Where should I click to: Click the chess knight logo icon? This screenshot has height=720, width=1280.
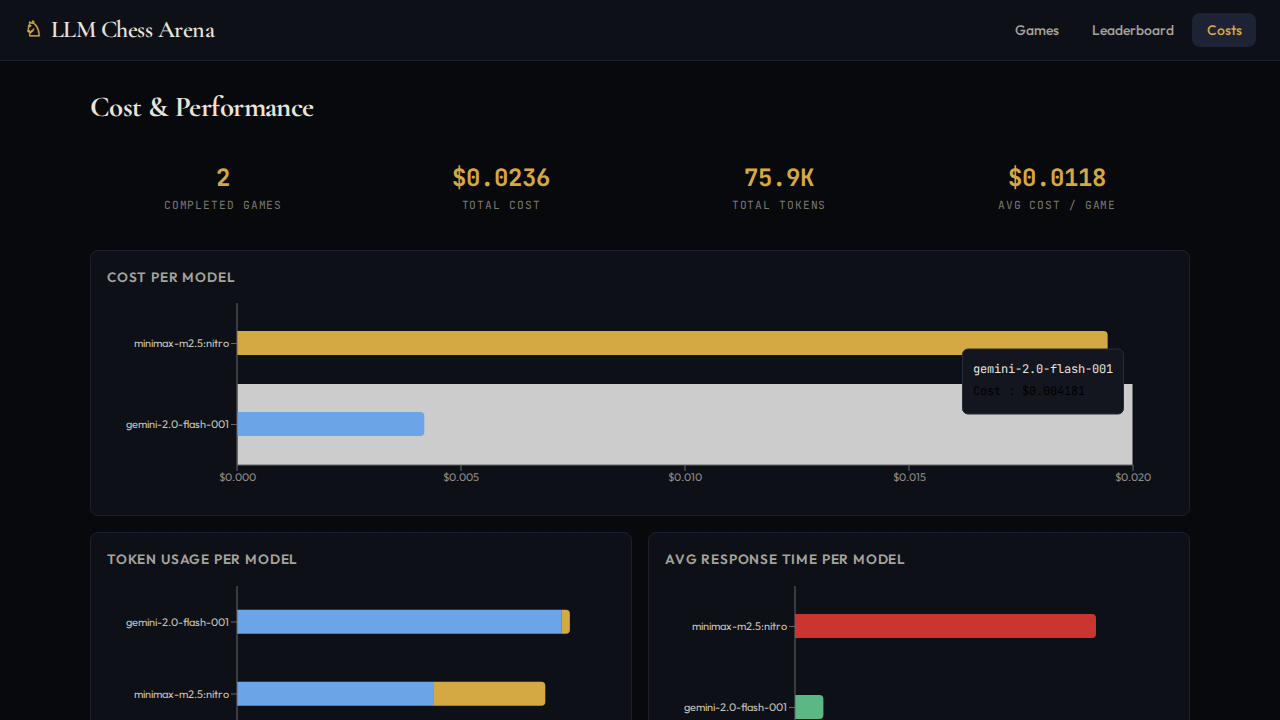34,30
